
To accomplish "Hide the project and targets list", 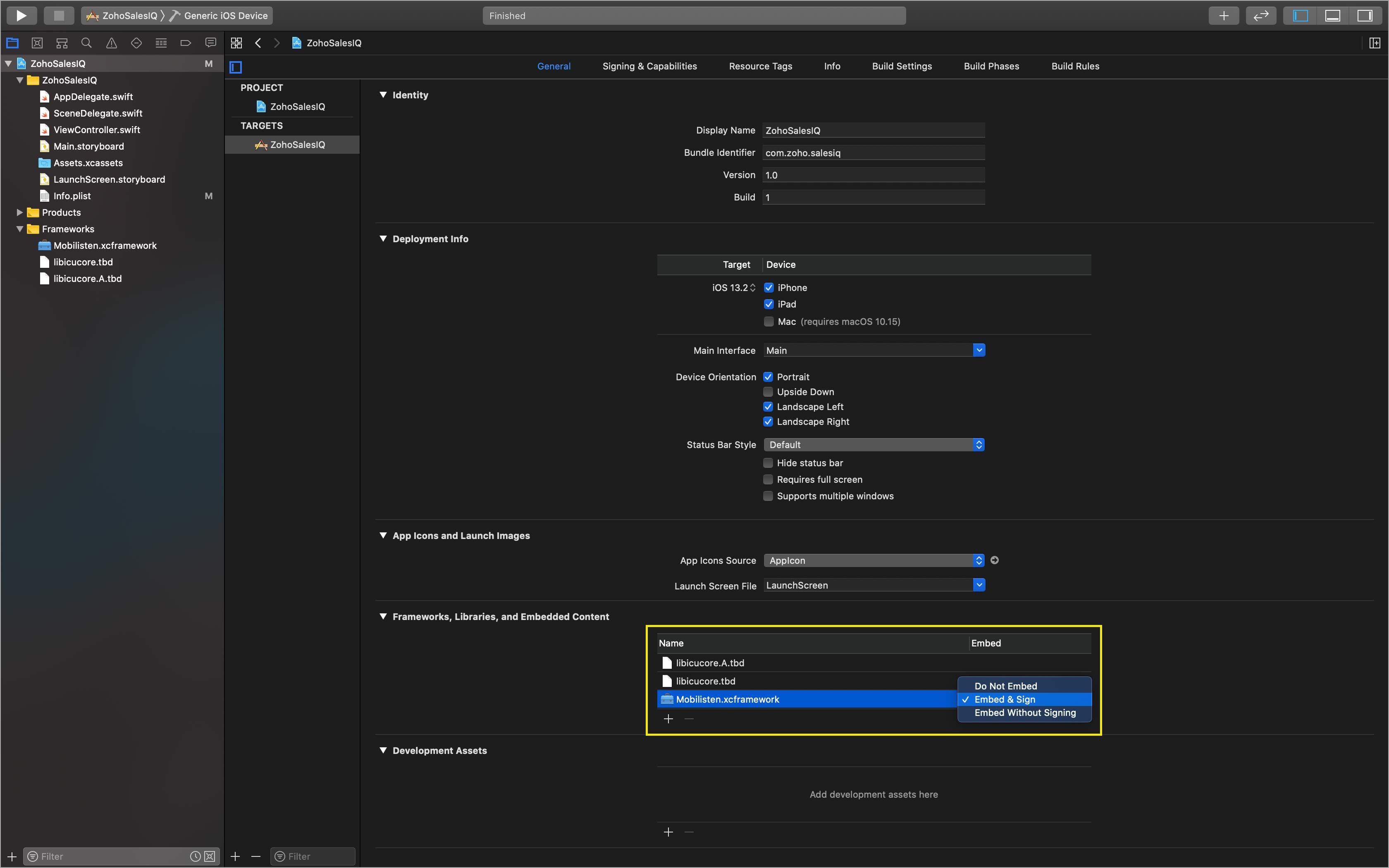I will pyautogui.click(x=236, y=67).
